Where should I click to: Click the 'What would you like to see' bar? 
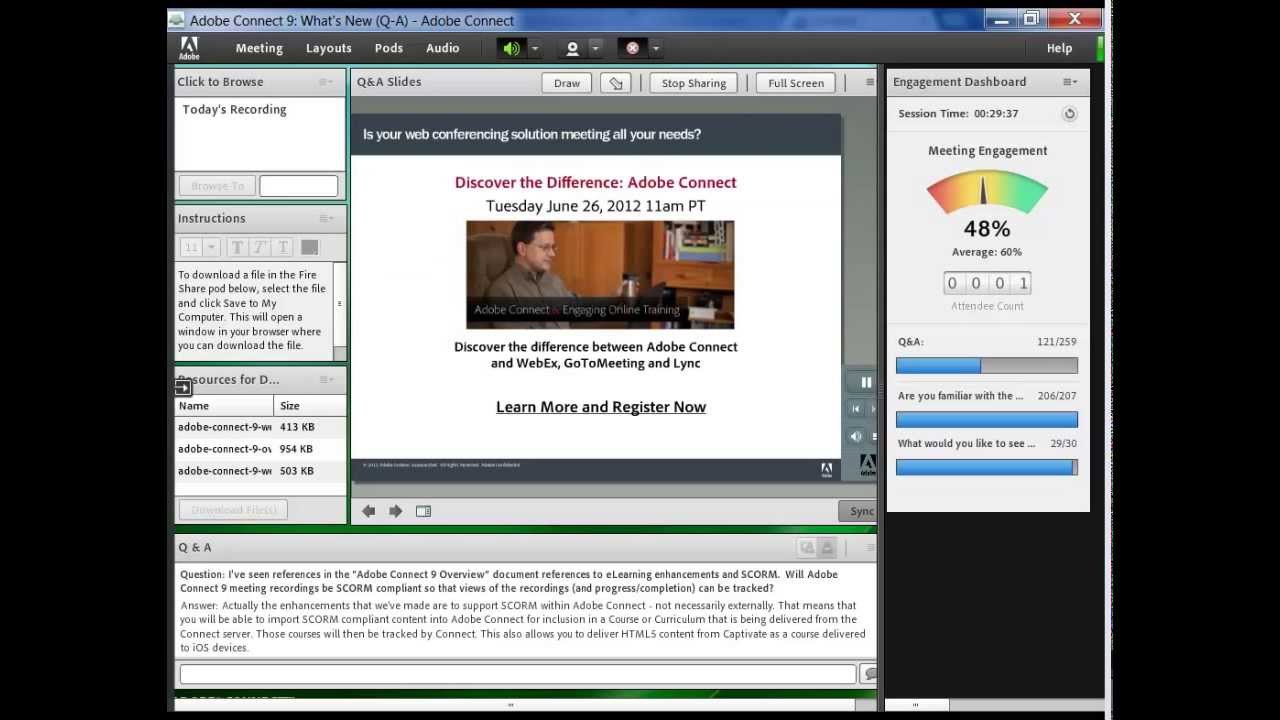click(x=987, y=467)
